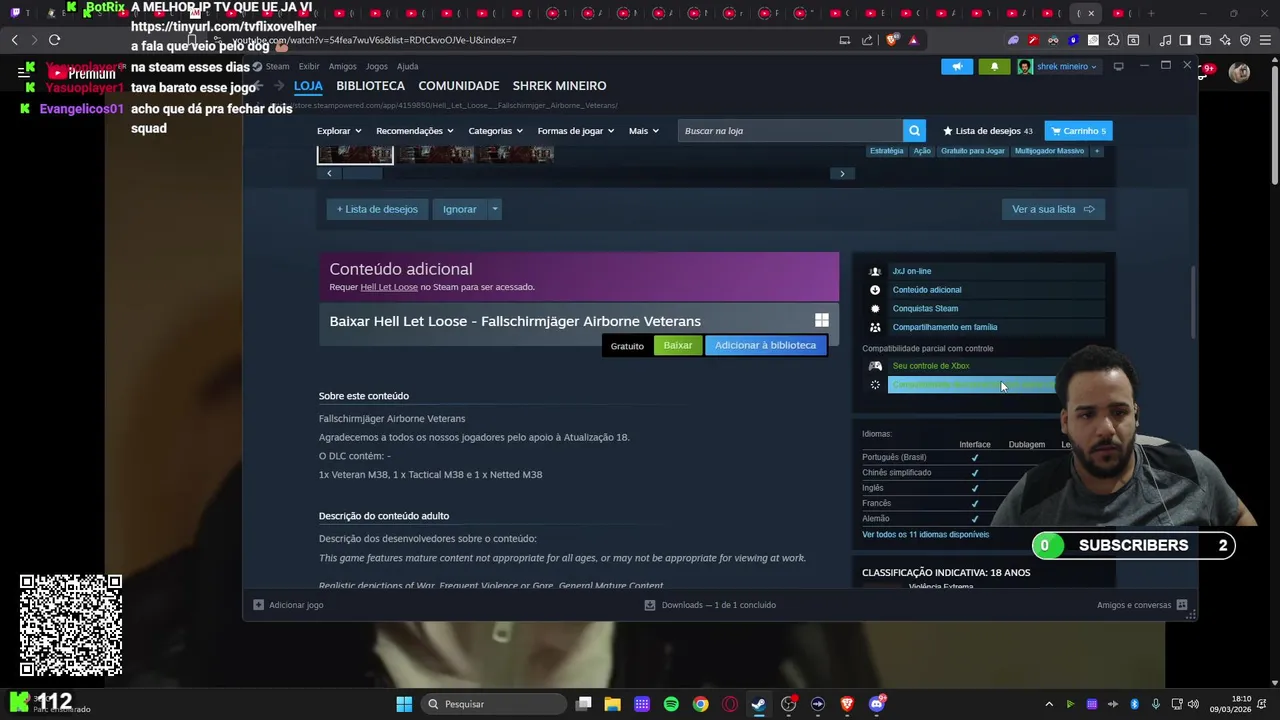Click the green Baixar button
1280x720 pixels.
(x=678, y=345)
